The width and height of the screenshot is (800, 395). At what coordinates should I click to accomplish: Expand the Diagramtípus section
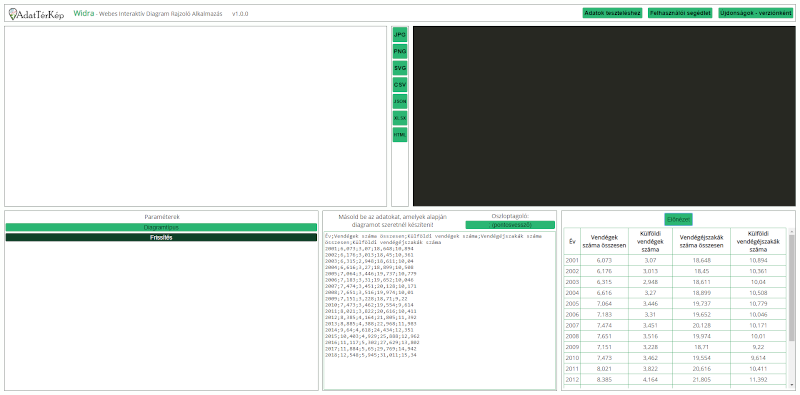pyautogui.click(x=161, y=227)
